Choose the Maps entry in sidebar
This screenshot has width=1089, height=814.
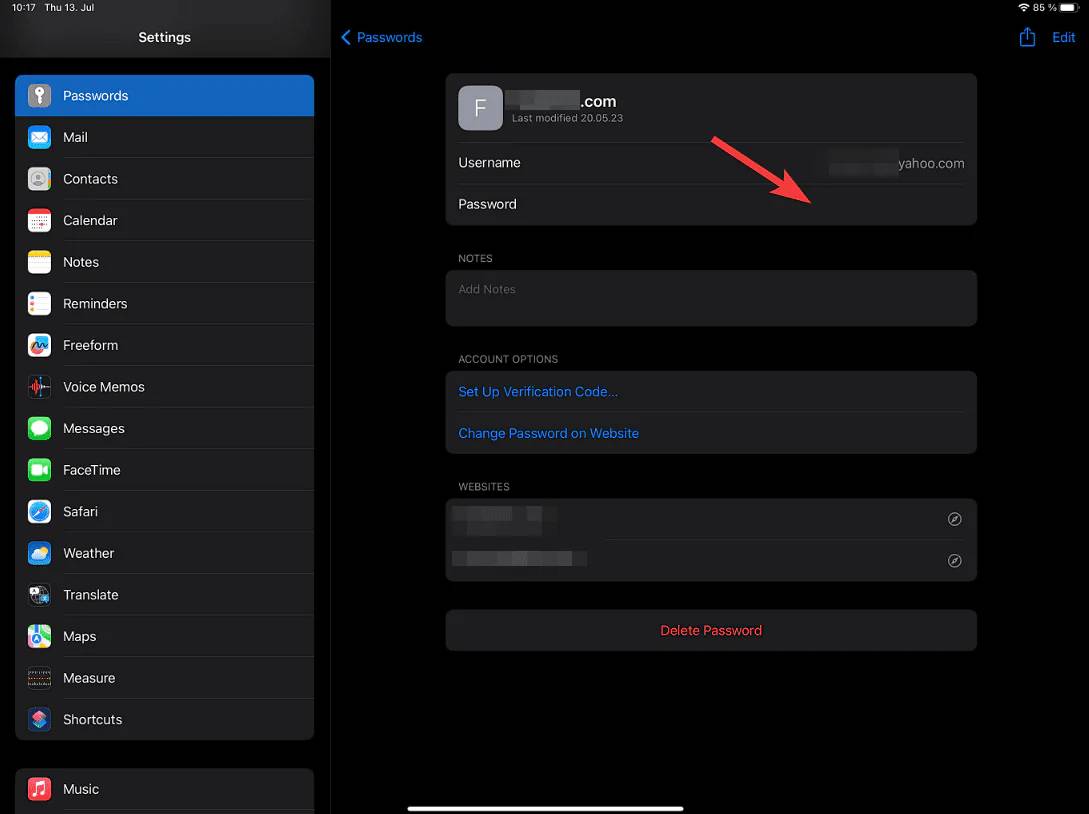(x=165, y=636)
